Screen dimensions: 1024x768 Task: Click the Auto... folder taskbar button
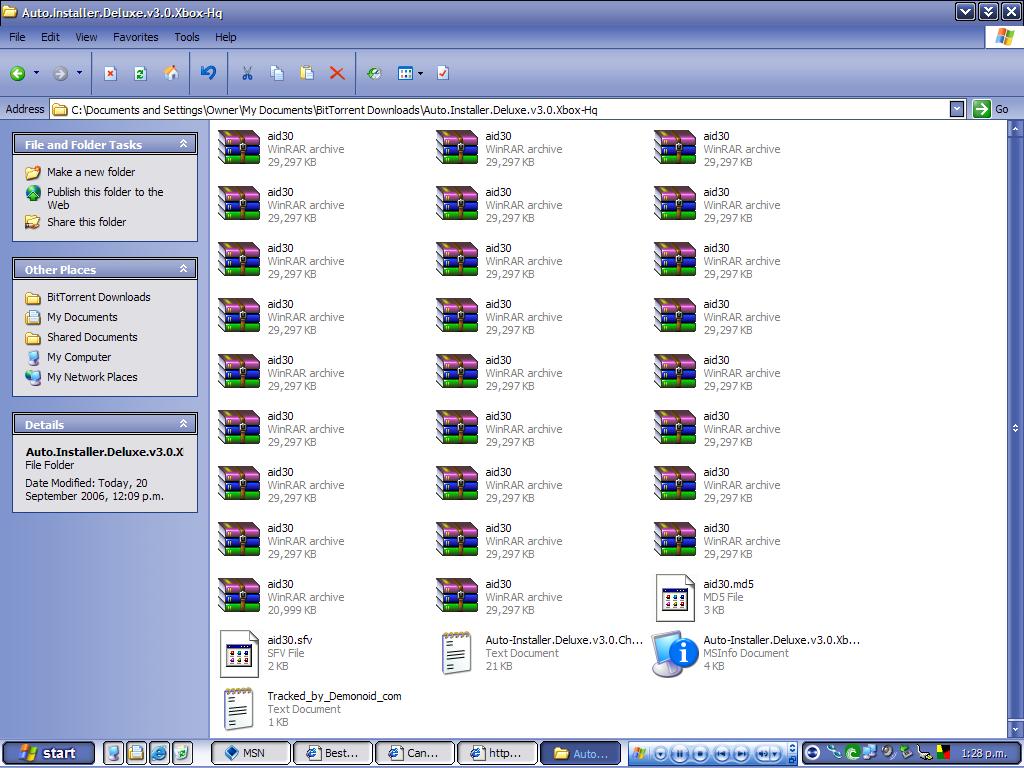[580, 753]
